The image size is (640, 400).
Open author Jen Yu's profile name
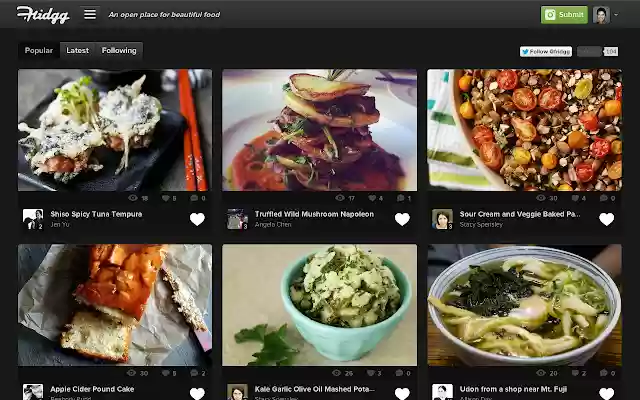[60, 224]
